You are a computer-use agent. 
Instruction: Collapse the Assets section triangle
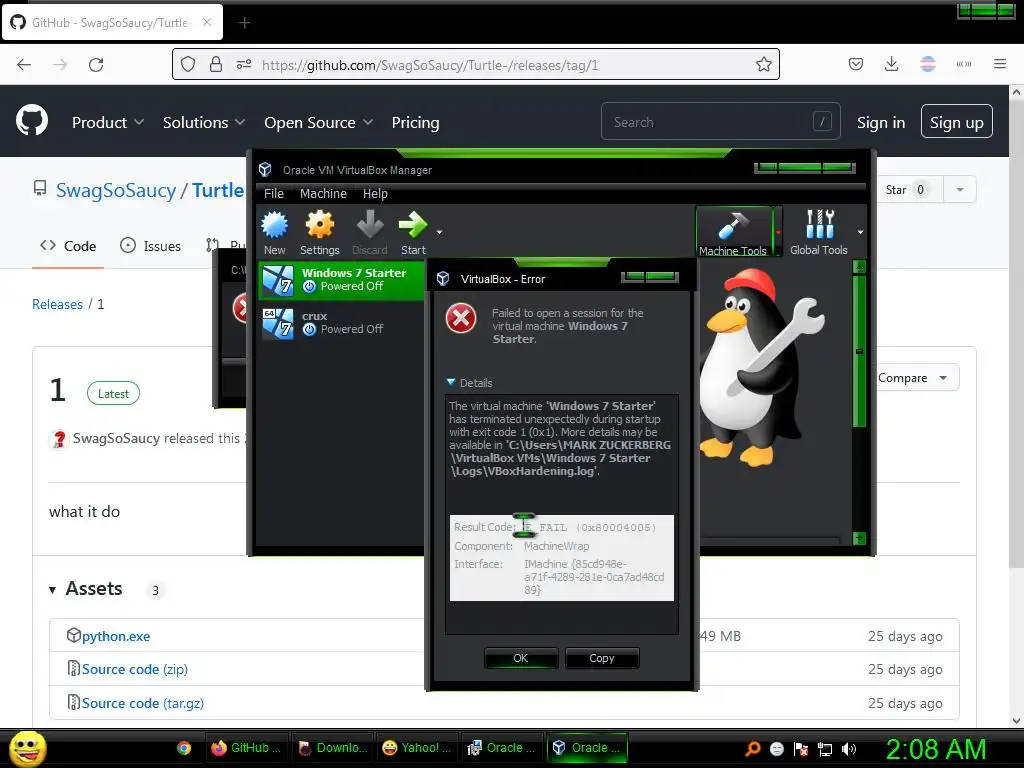pyautogui.click(x=52, y=590)
